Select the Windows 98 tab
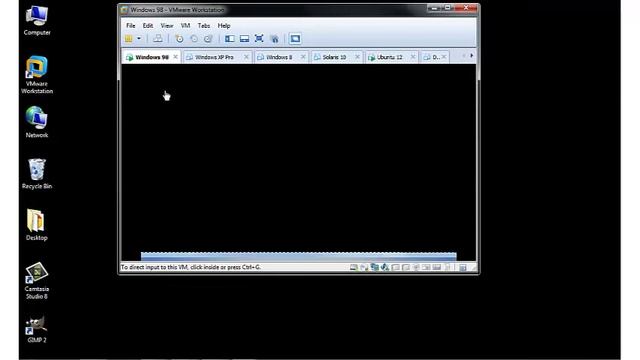This screenshot has height=360, width=640. (151, 57)
